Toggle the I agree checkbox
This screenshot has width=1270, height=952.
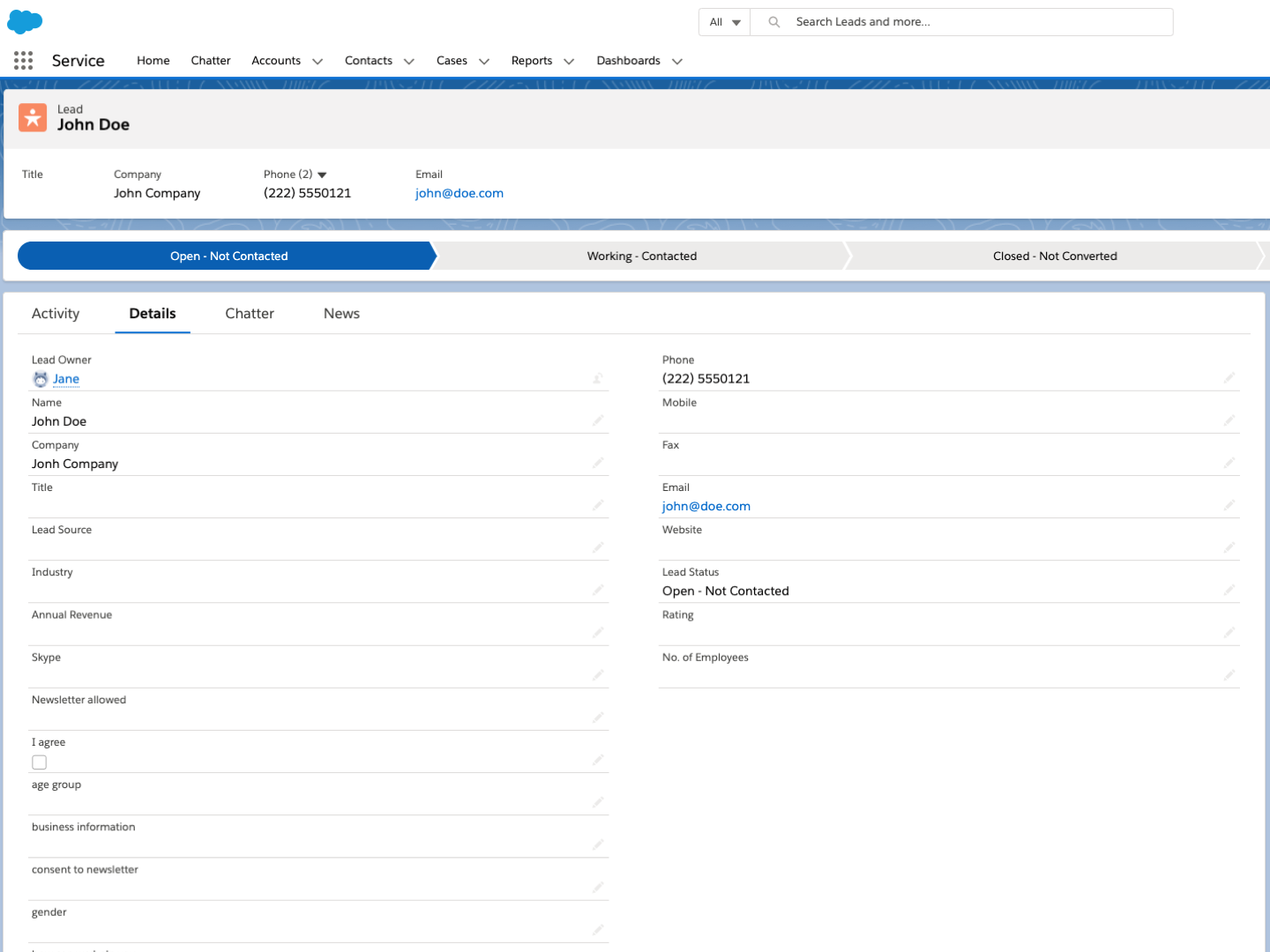[40, 762]
